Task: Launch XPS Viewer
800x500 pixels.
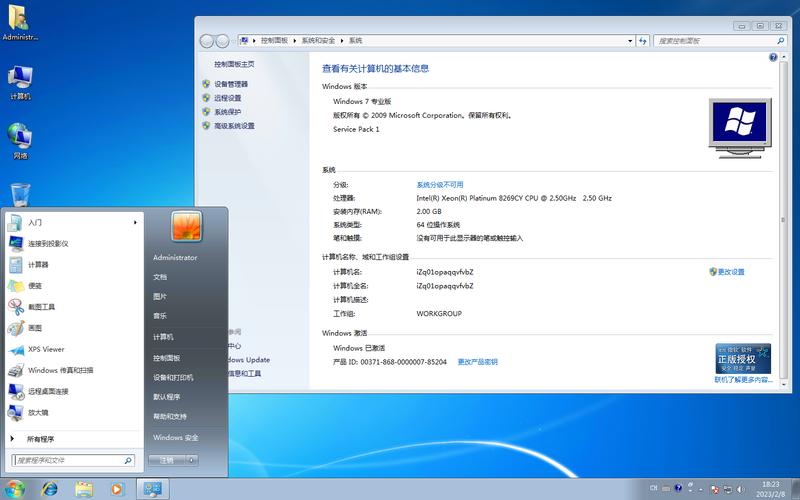Action: [x=73, y=349]
